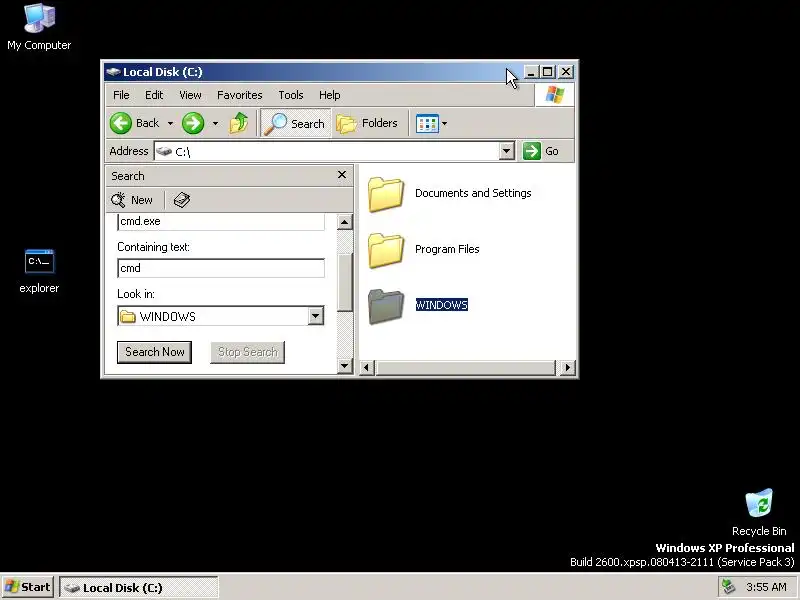Click the Search Now button
Image resolution: width=800 pixels, height=600 pixels.
[x=155, y=352]
